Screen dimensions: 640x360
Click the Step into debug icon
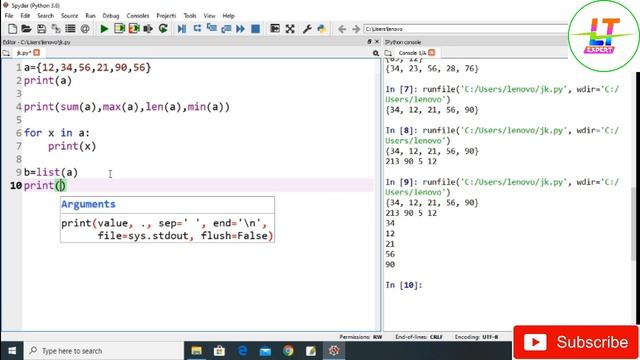tap(211, 29)
